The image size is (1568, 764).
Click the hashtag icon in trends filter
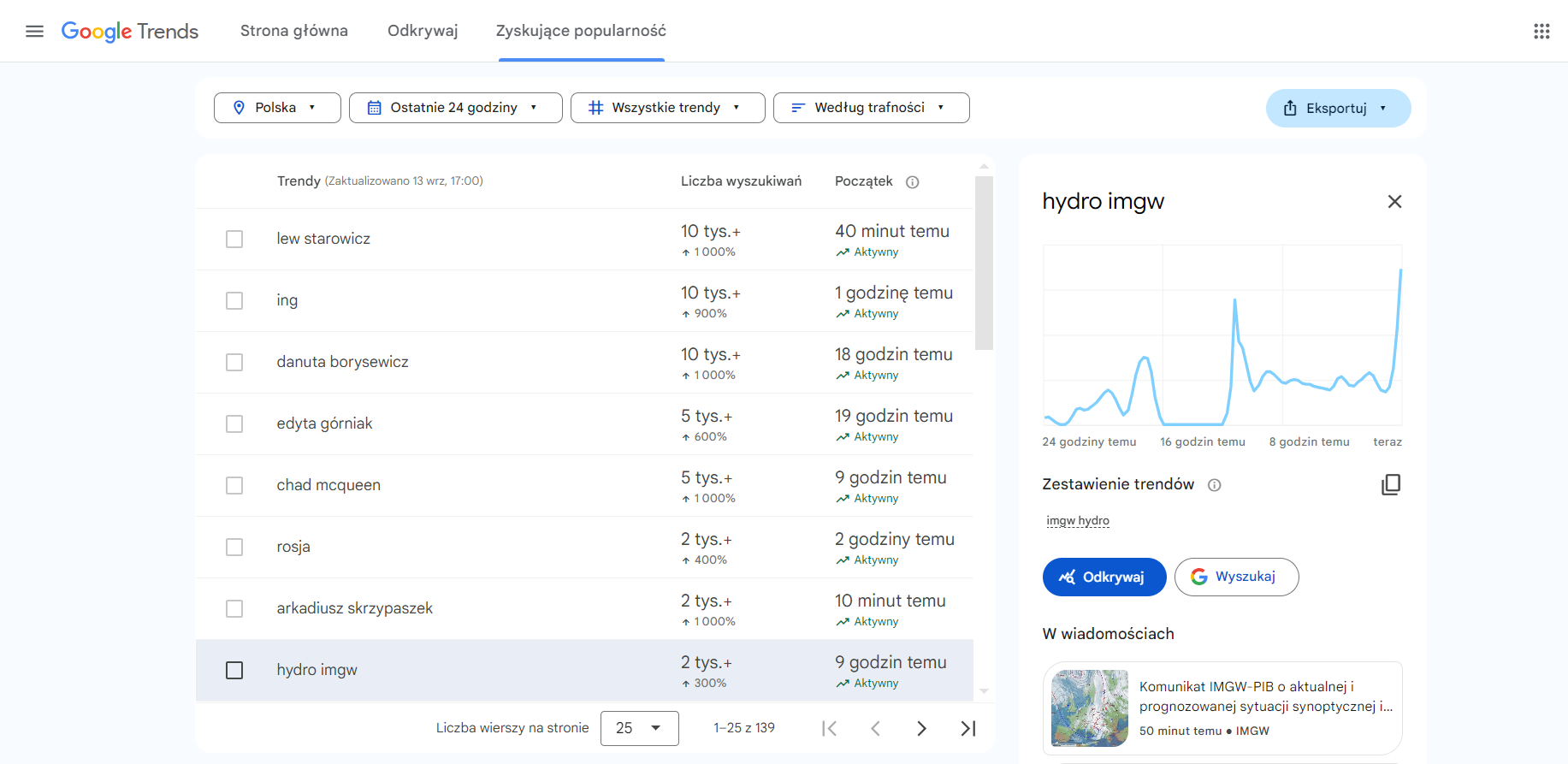(595, 108)
